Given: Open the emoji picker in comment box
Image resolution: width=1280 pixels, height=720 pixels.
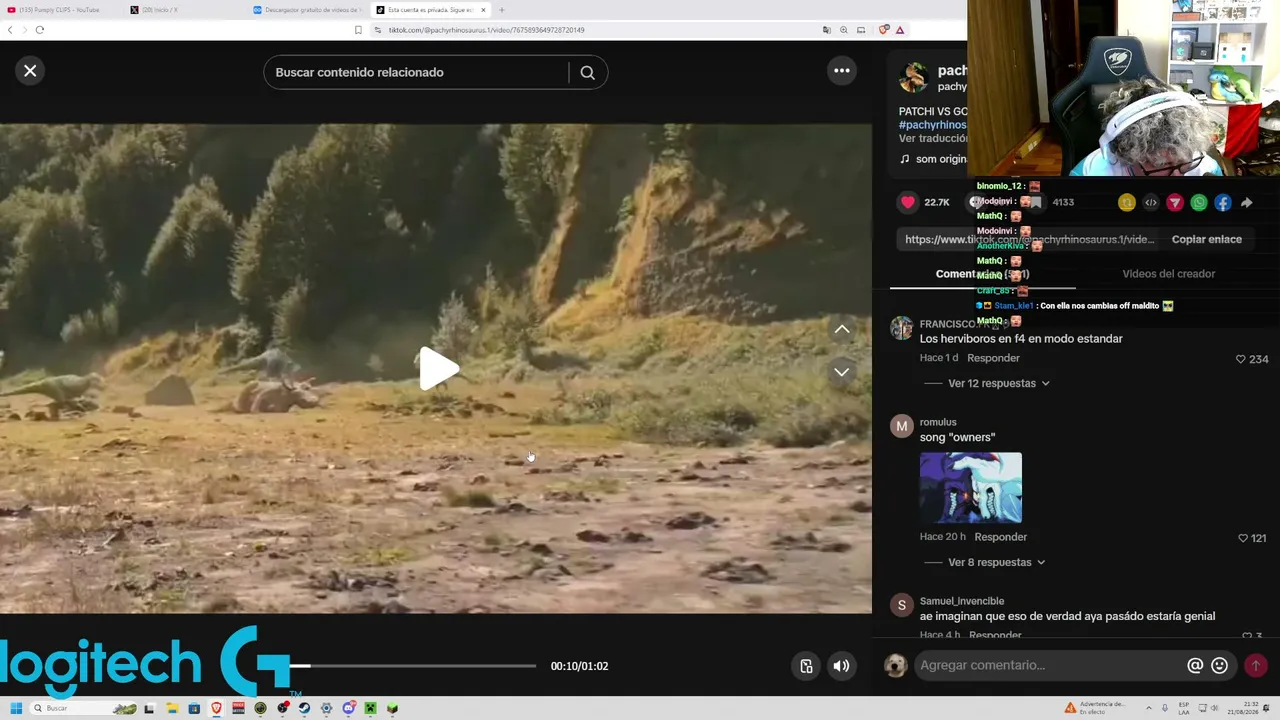Looking at the screenshot, I should coord(1219,665).
